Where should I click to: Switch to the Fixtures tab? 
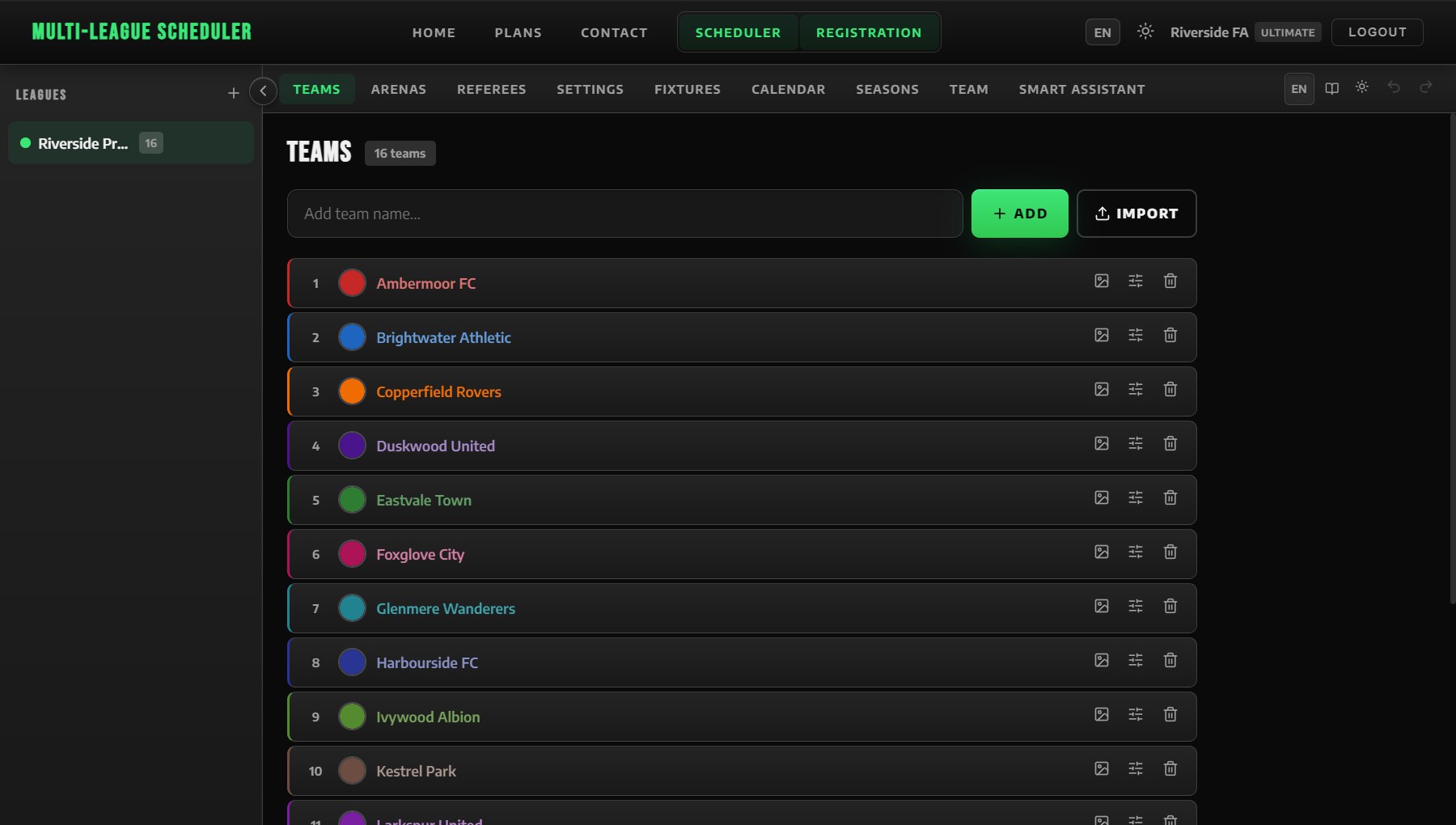point(688,89)
